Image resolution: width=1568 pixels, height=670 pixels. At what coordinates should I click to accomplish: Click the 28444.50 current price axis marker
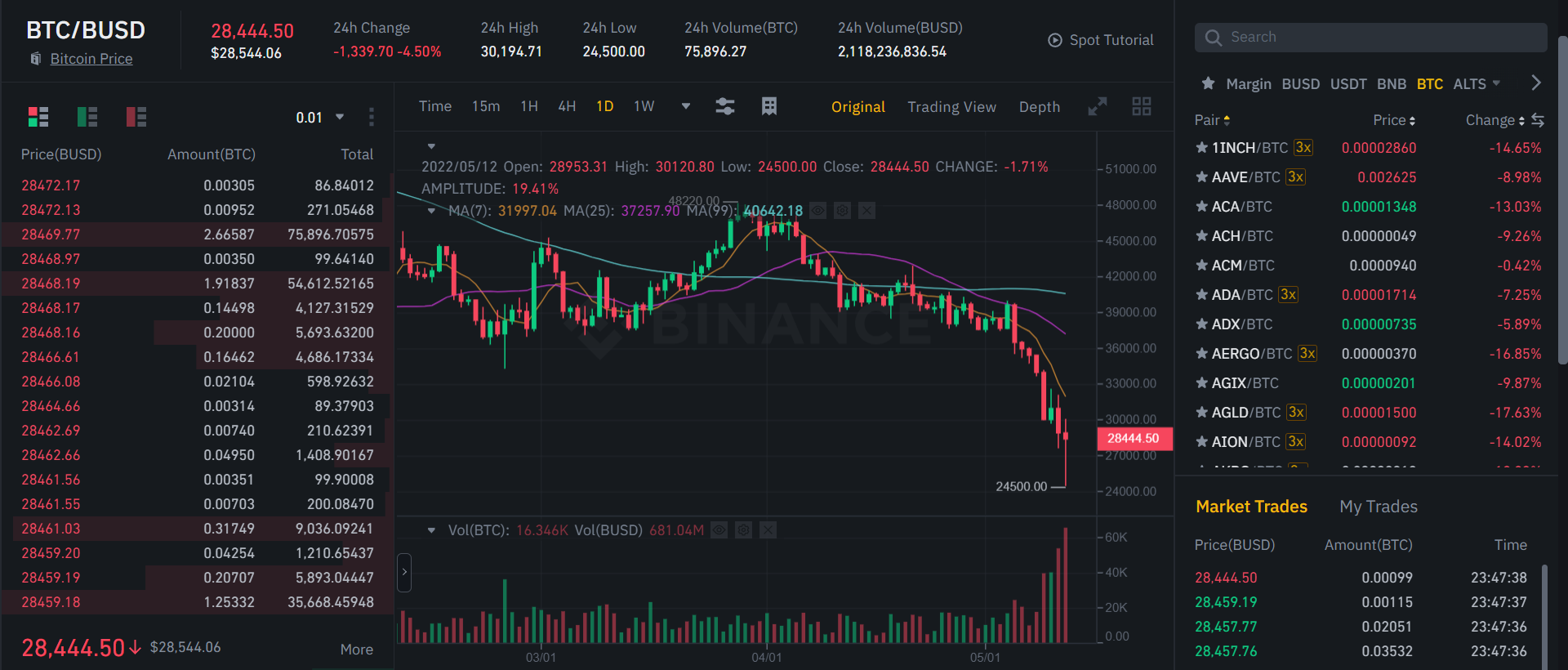pyautogui.click(x=1134, y=439)
